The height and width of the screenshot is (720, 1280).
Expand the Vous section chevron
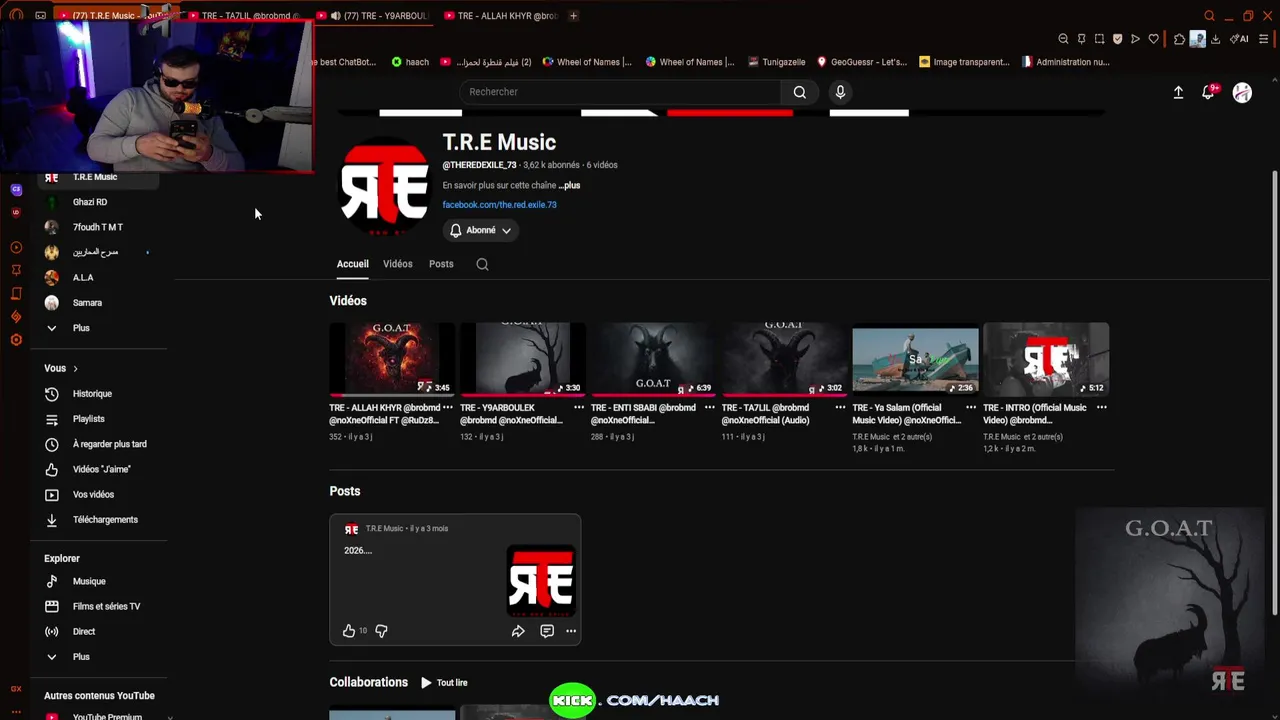pos(75,369)
